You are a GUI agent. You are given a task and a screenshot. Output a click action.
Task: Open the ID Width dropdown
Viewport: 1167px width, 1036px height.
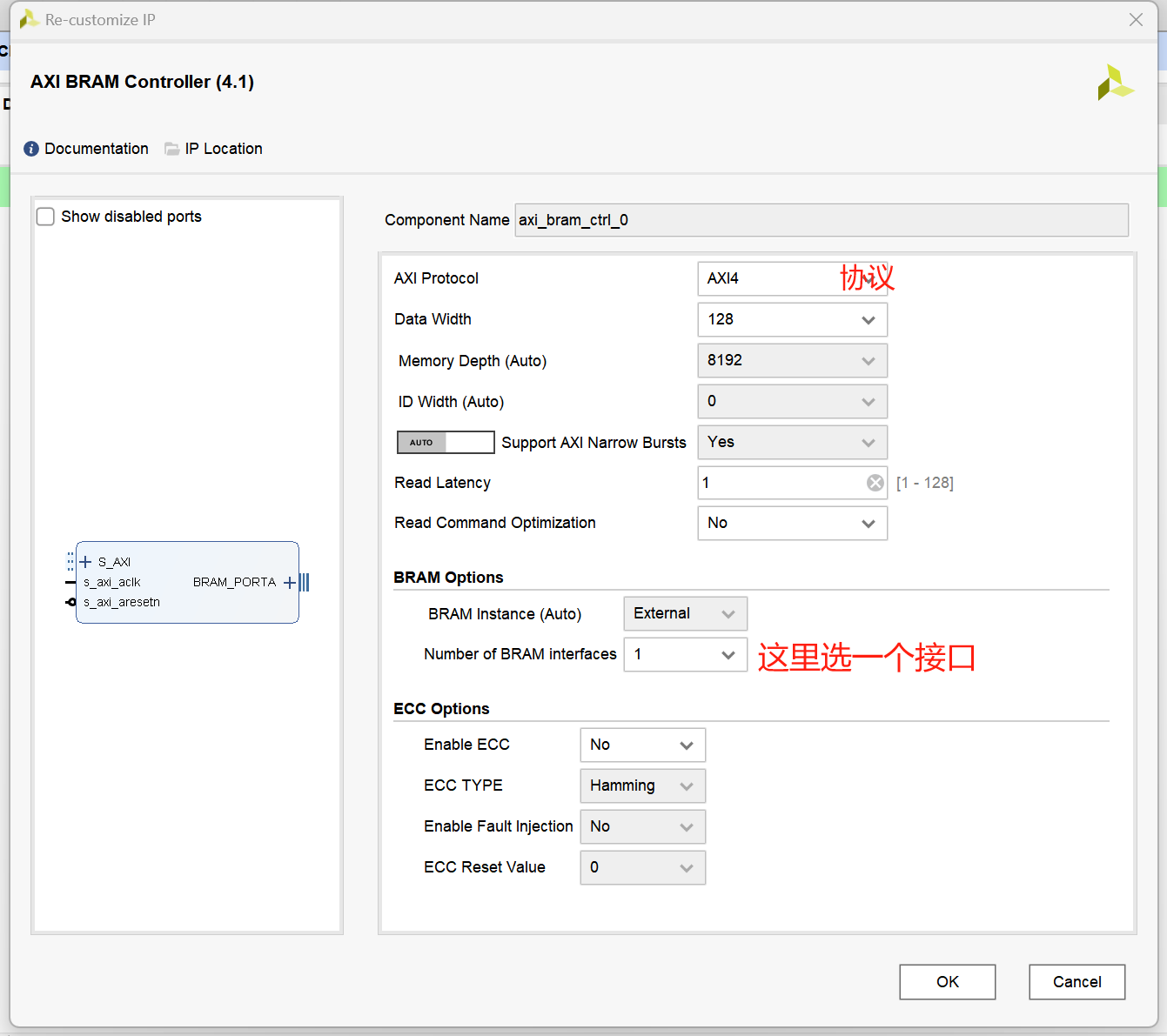tap(868, 401)
